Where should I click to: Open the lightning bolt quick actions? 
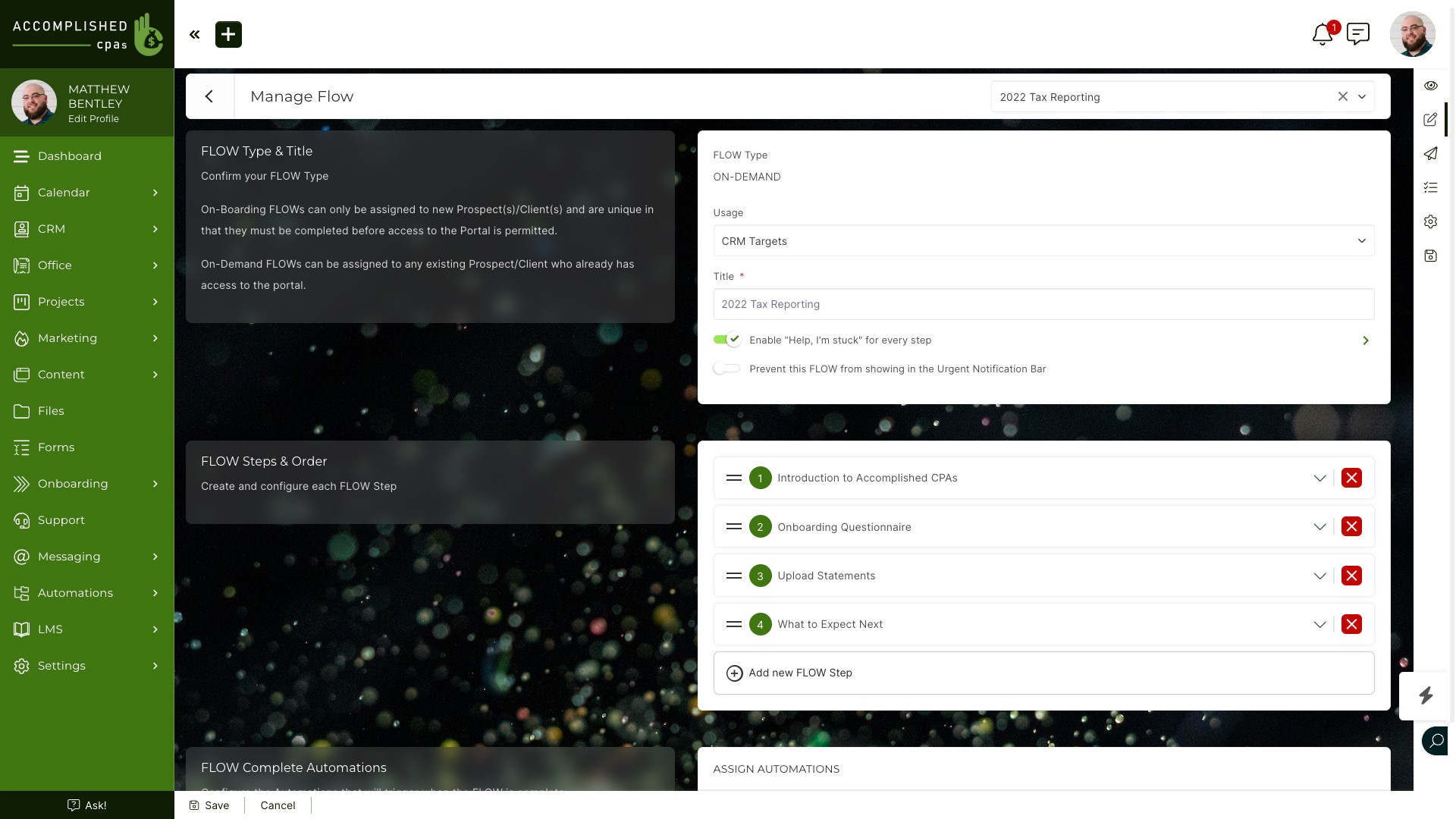1426,695
